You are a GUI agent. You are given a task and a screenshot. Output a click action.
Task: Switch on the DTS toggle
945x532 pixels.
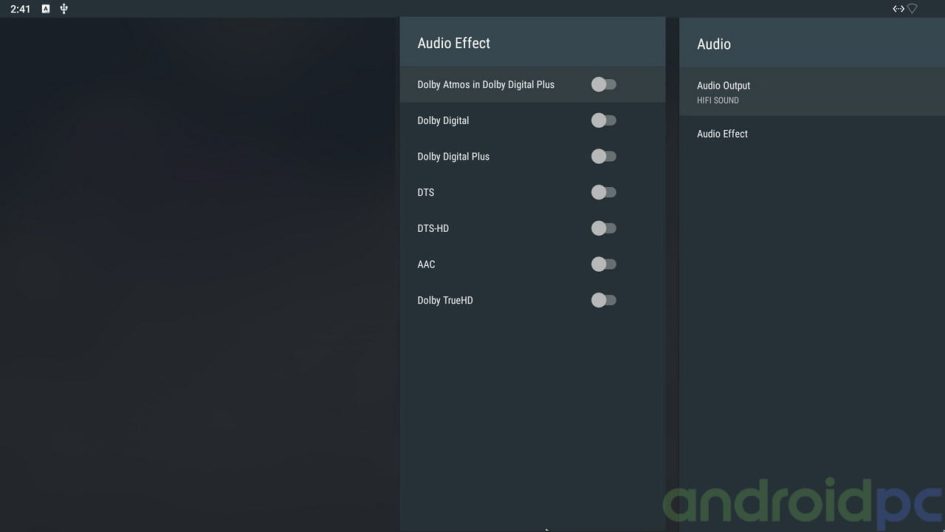[603, 192]
